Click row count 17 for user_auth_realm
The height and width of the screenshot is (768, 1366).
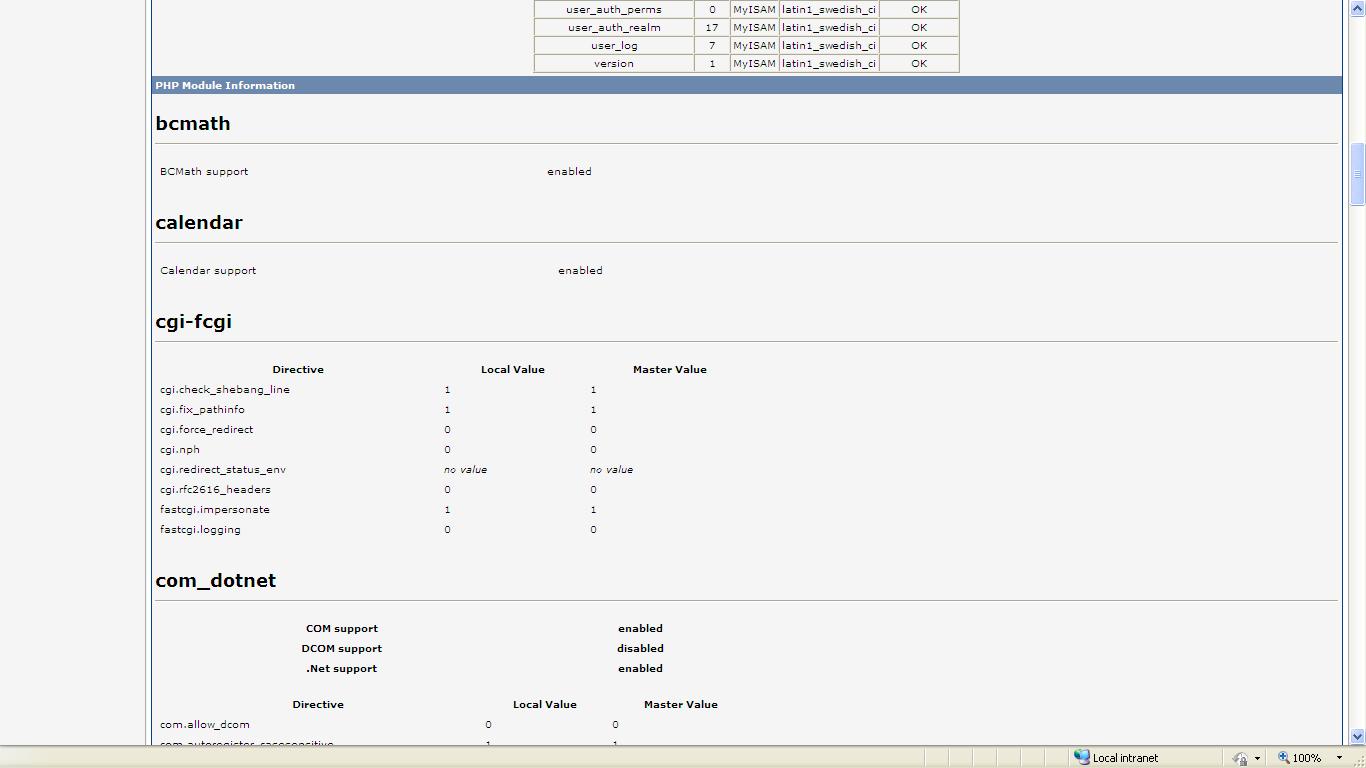pyautogui.click(x=712, y=27)
